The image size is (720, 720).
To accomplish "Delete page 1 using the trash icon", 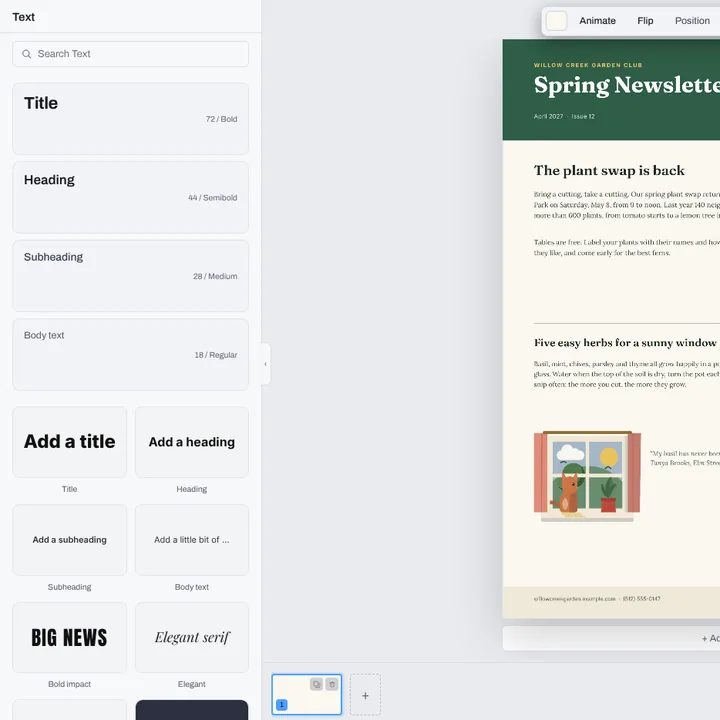I will click(x=332, y=684).
